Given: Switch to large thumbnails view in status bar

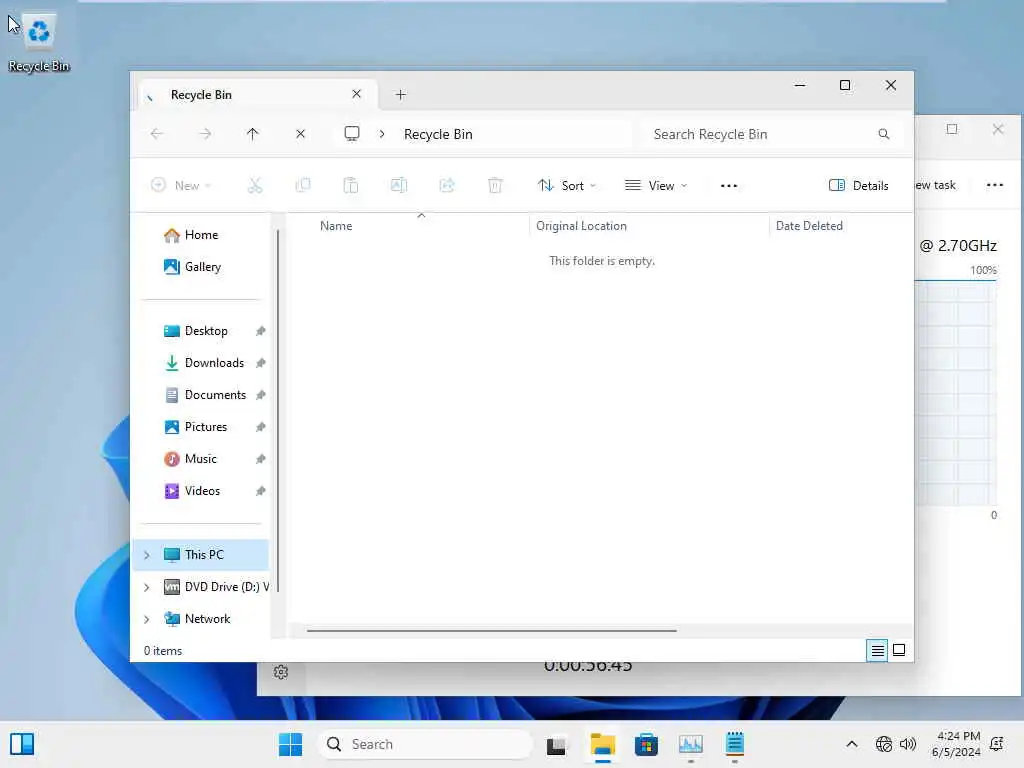Looking at the screenshot, I should [899, 650].
